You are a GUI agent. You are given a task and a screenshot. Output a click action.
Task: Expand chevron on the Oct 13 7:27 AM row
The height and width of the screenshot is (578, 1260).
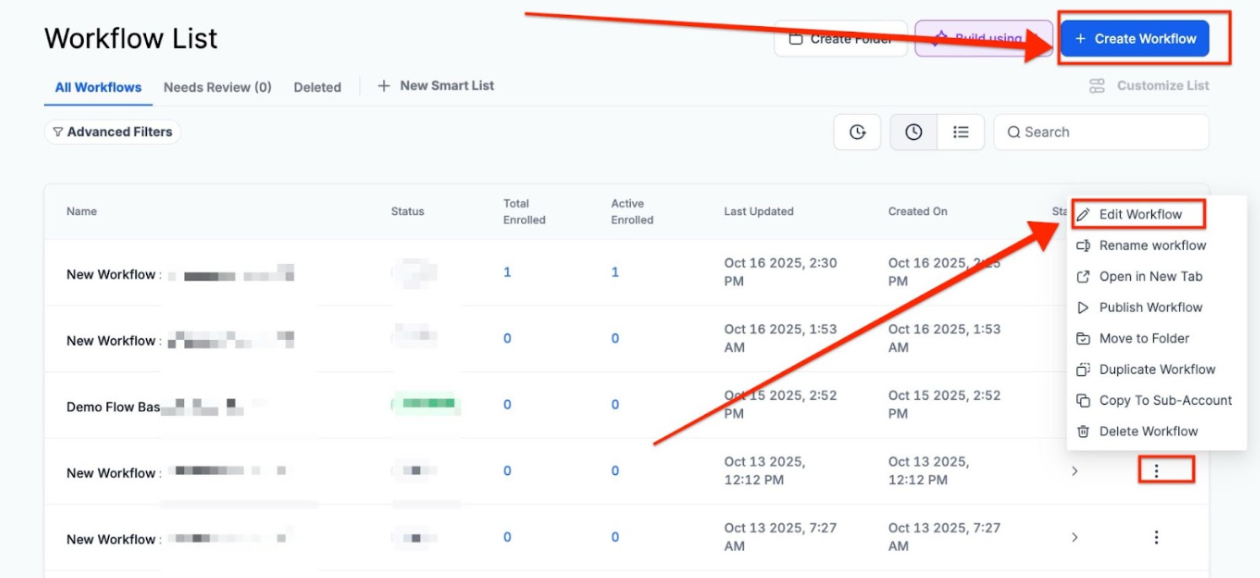coord(1075,537)
